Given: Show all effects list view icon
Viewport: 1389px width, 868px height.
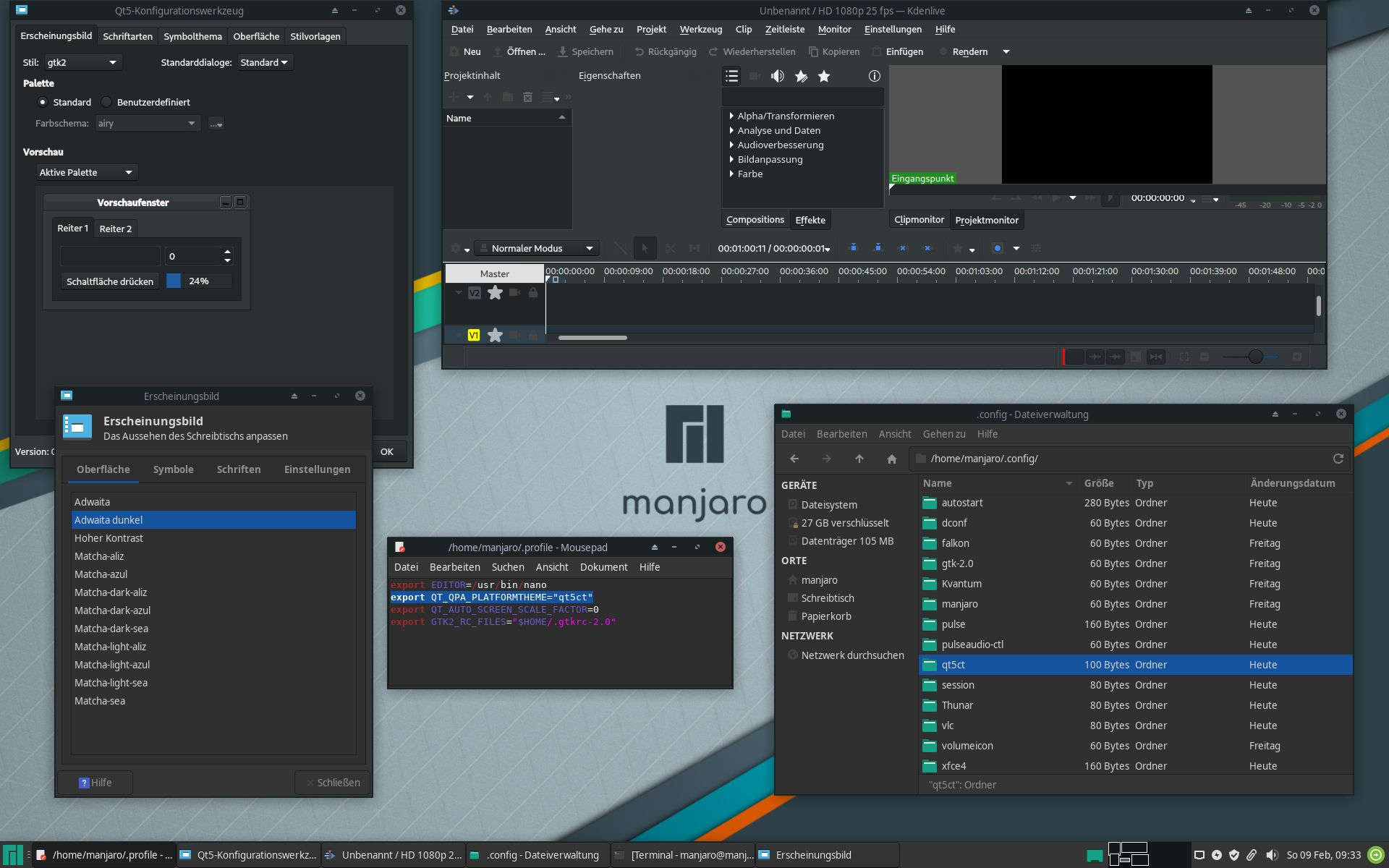Looking at the screenshot, I should pyautogui.click(x=731, y=76).
